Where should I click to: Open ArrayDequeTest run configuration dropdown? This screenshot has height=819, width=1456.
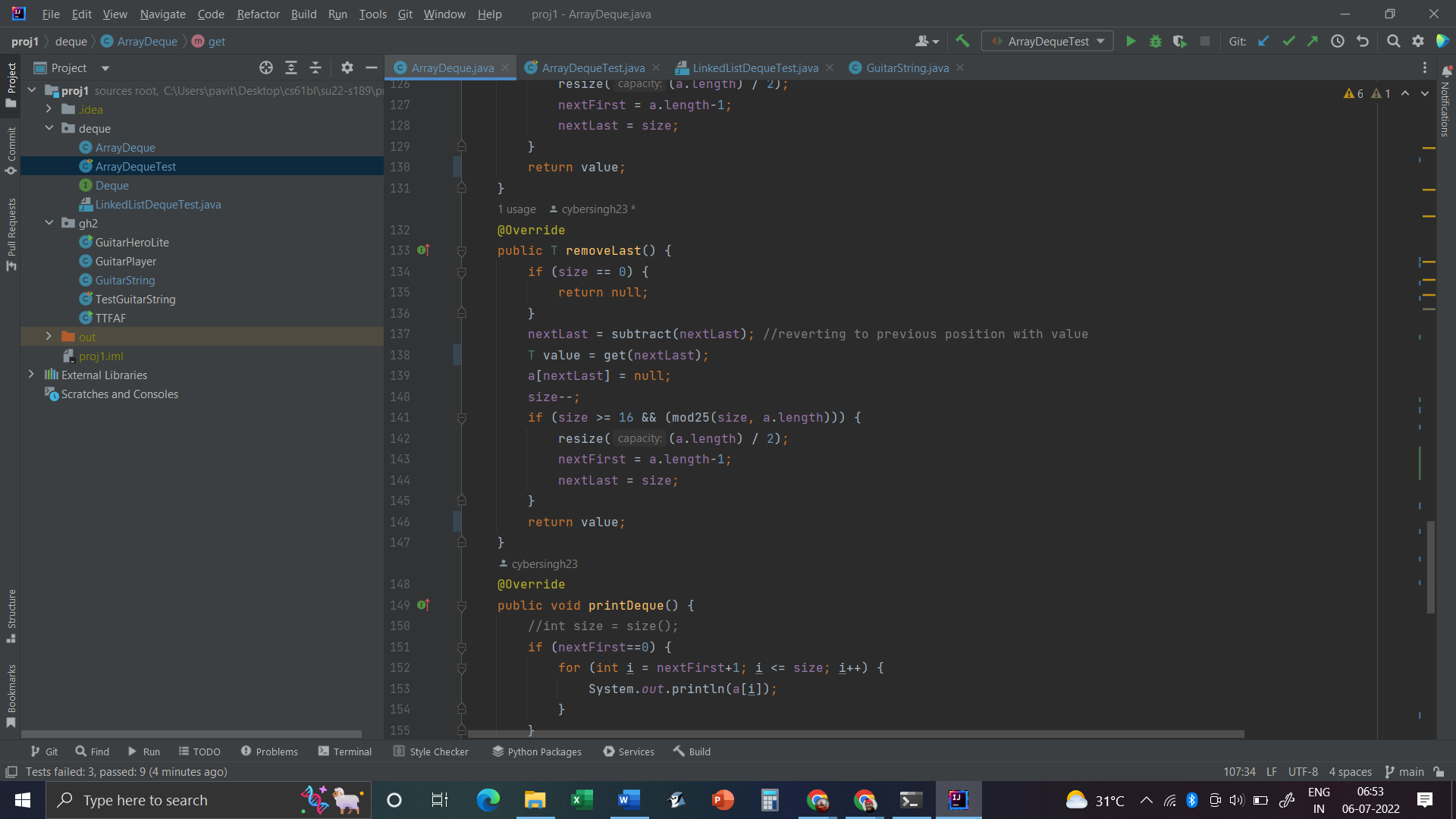point(1048,42)
